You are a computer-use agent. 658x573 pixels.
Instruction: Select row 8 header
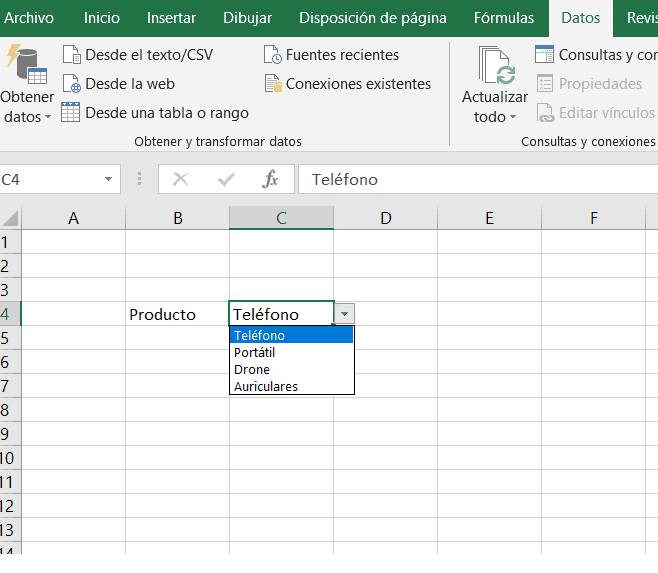10,410
